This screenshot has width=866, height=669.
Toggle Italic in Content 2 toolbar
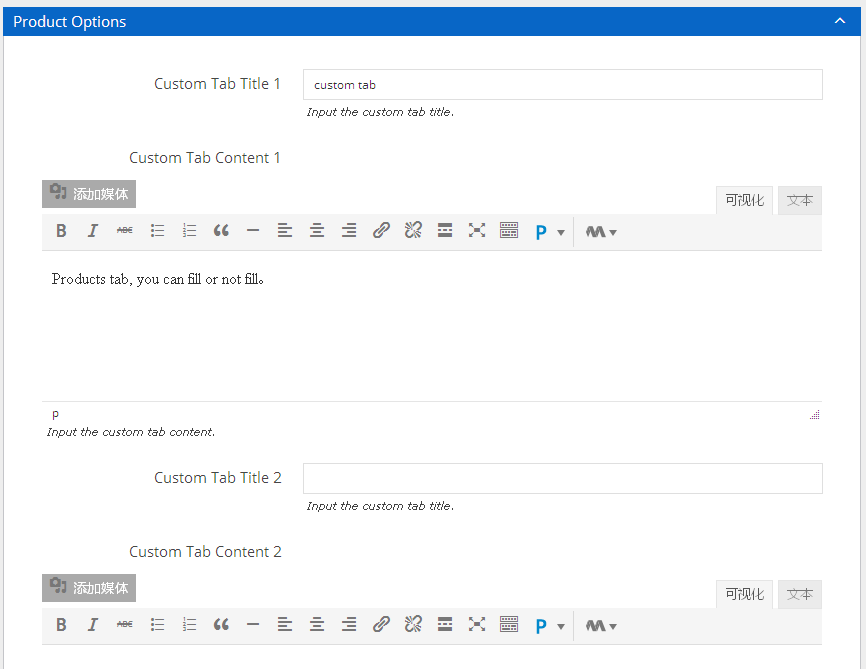click(x=93, y=625)
